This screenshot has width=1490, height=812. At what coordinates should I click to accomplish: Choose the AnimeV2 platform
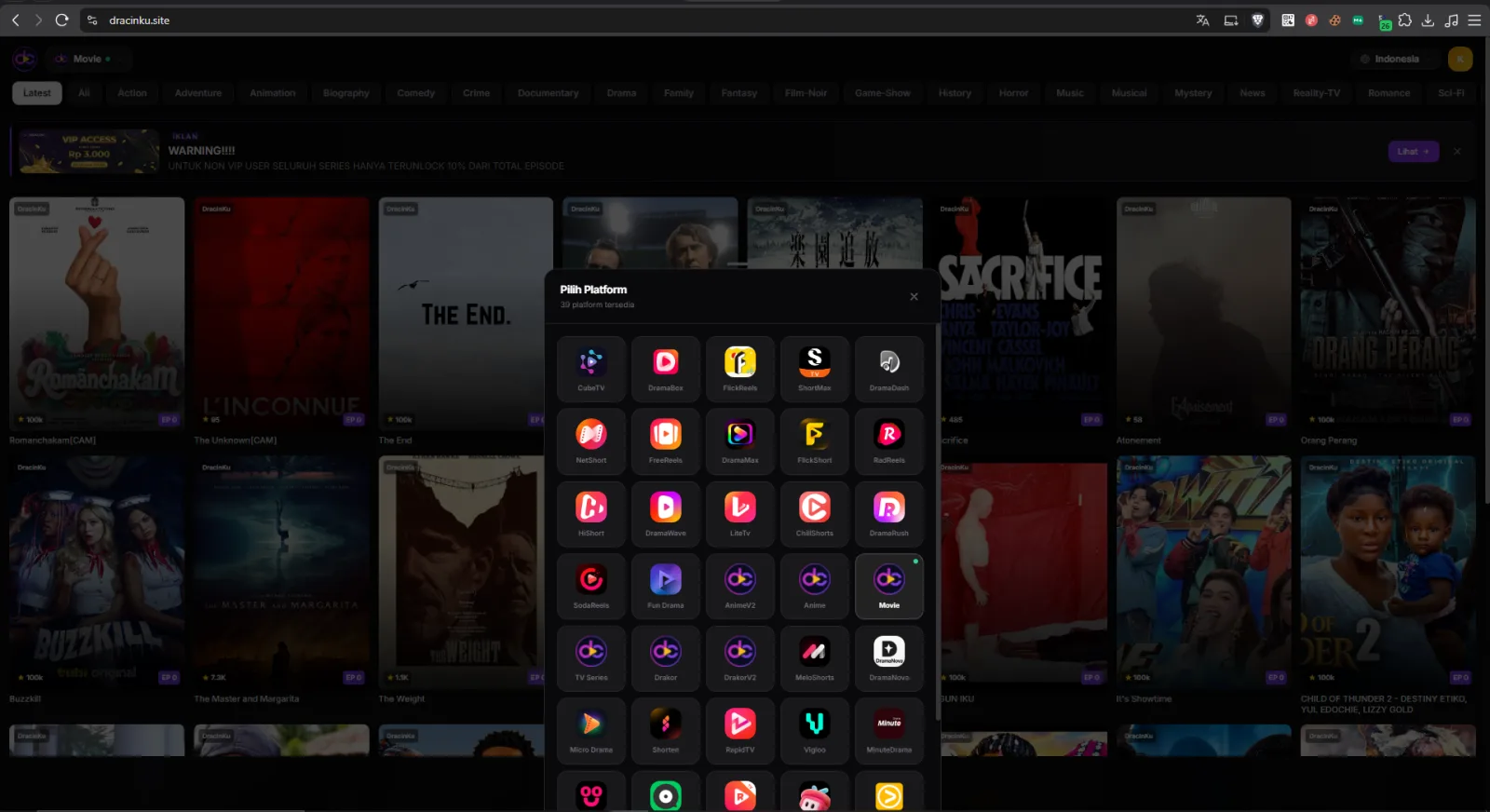coord(740,587)
